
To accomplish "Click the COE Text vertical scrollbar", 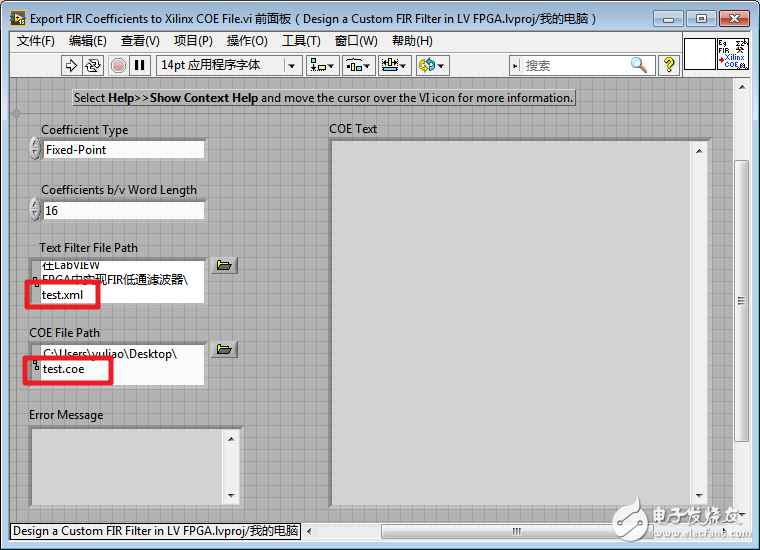I will [x=702, y=320].
